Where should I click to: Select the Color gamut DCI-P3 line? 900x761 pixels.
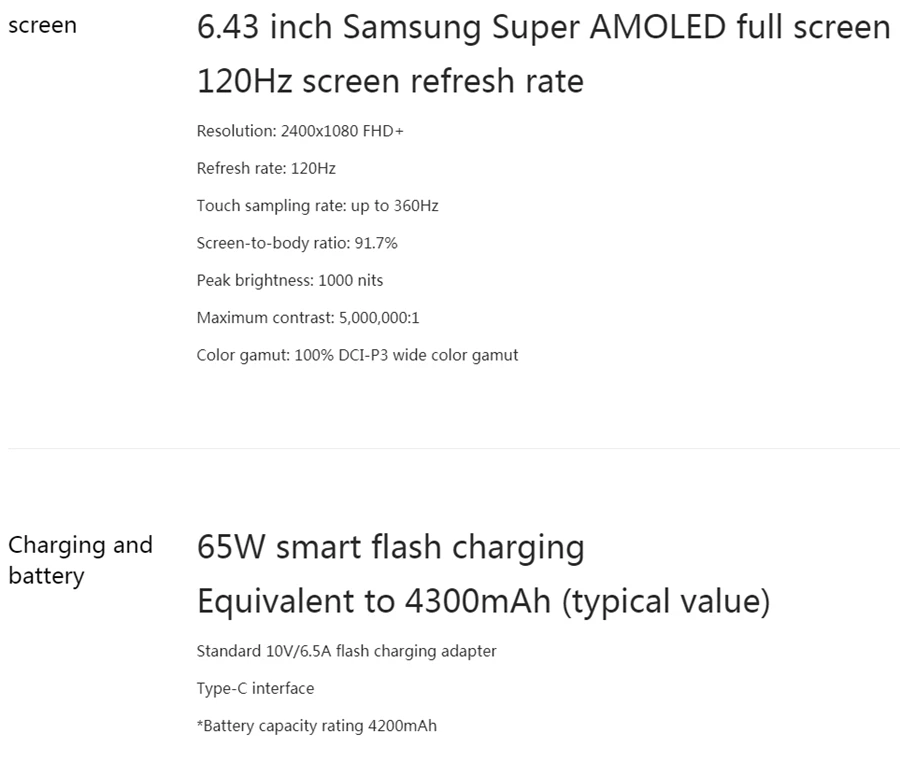click(357, 355)
